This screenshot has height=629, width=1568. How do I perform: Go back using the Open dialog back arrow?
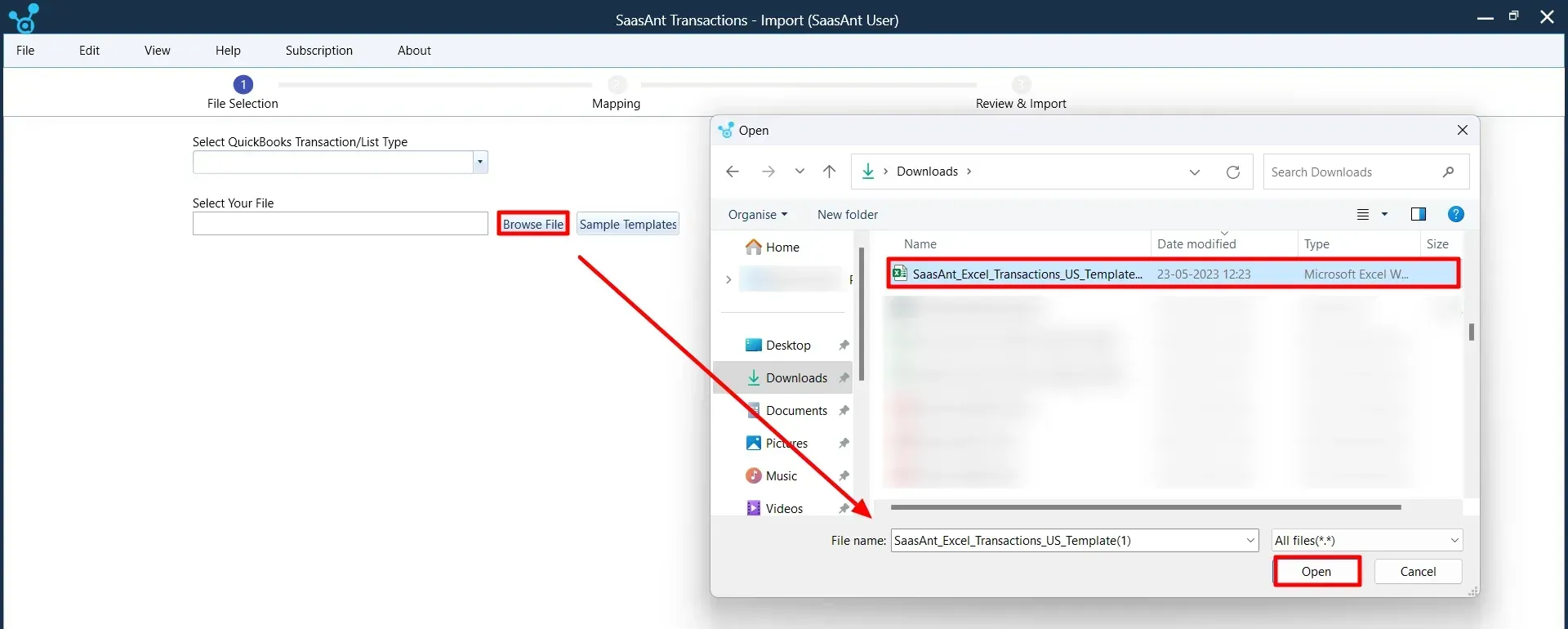(733, 172)
